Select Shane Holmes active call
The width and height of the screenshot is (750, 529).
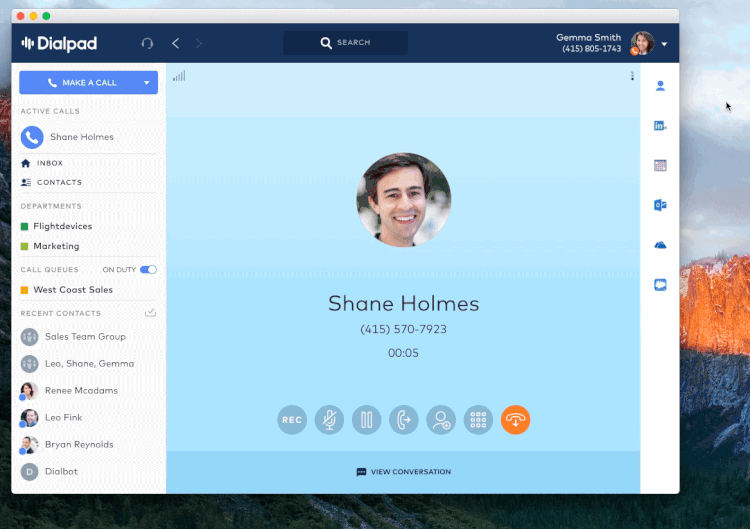coord(88,137)
